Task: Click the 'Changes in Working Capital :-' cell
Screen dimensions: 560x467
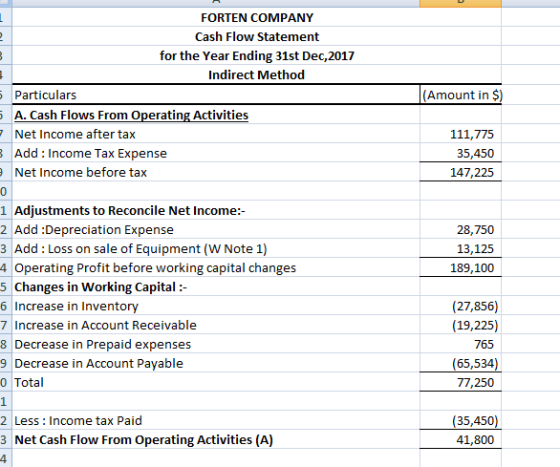Action: point(216,287)
